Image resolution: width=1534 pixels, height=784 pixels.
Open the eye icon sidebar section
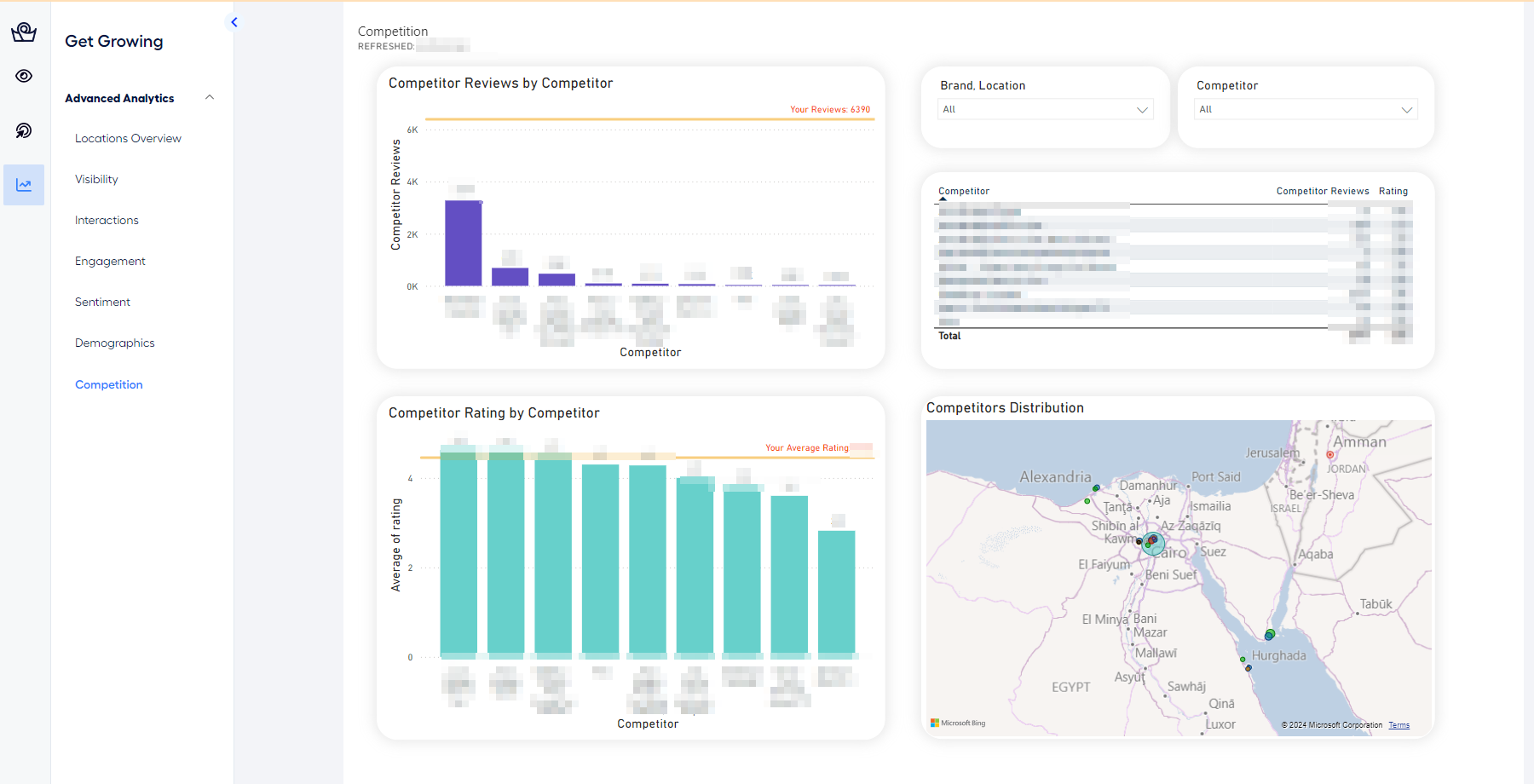24,76
